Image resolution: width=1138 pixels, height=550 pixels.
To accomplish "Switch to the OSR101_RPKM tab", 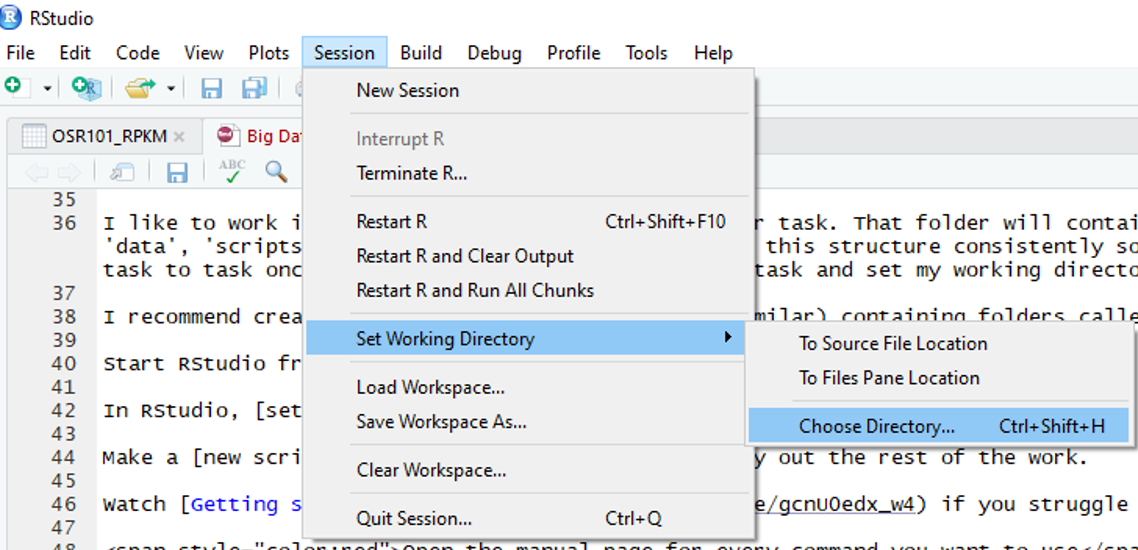I will [x=108, y=136].
